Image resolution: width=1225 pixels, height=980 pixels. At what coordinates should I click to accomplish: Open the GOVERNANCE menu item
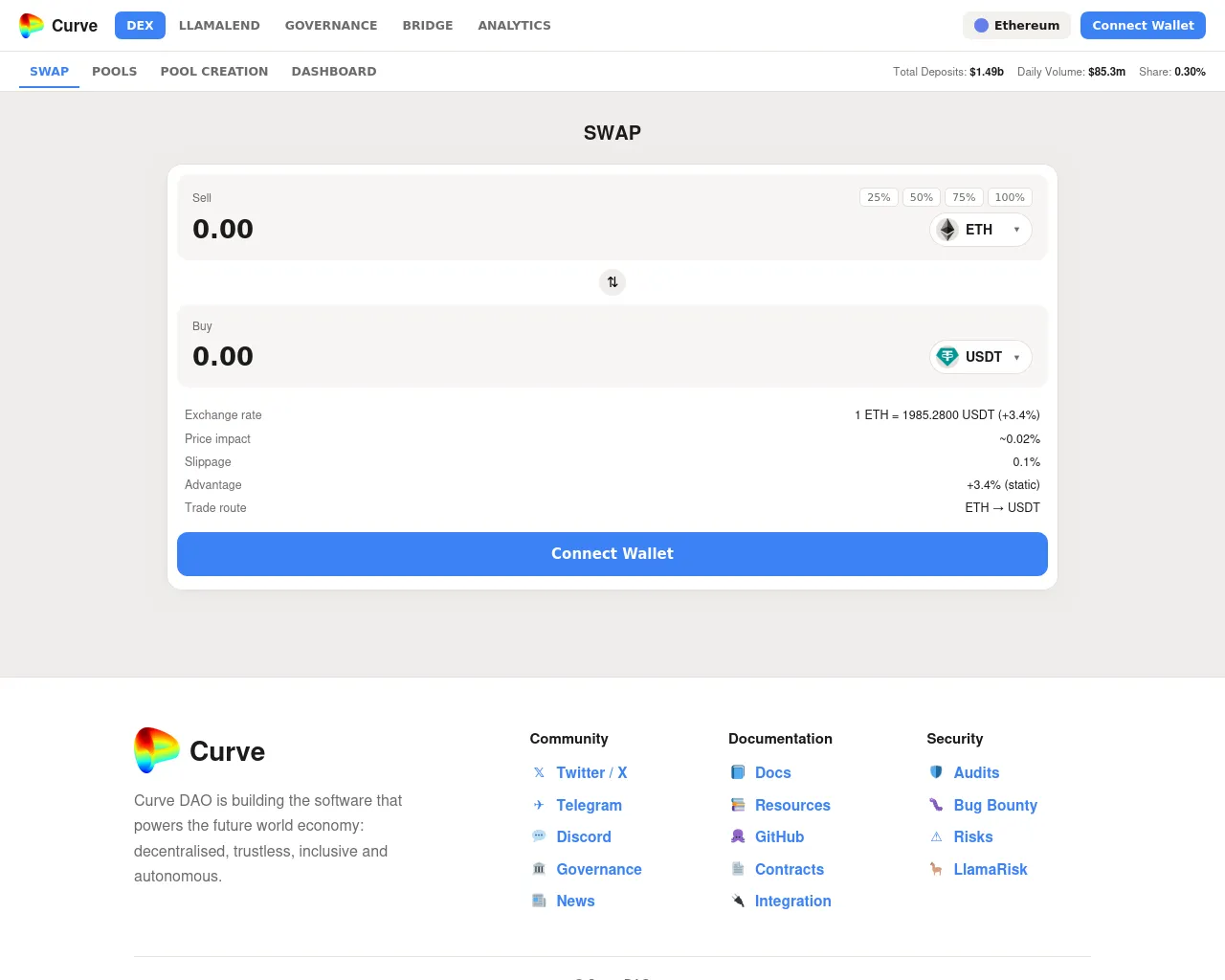click(331, 26)
